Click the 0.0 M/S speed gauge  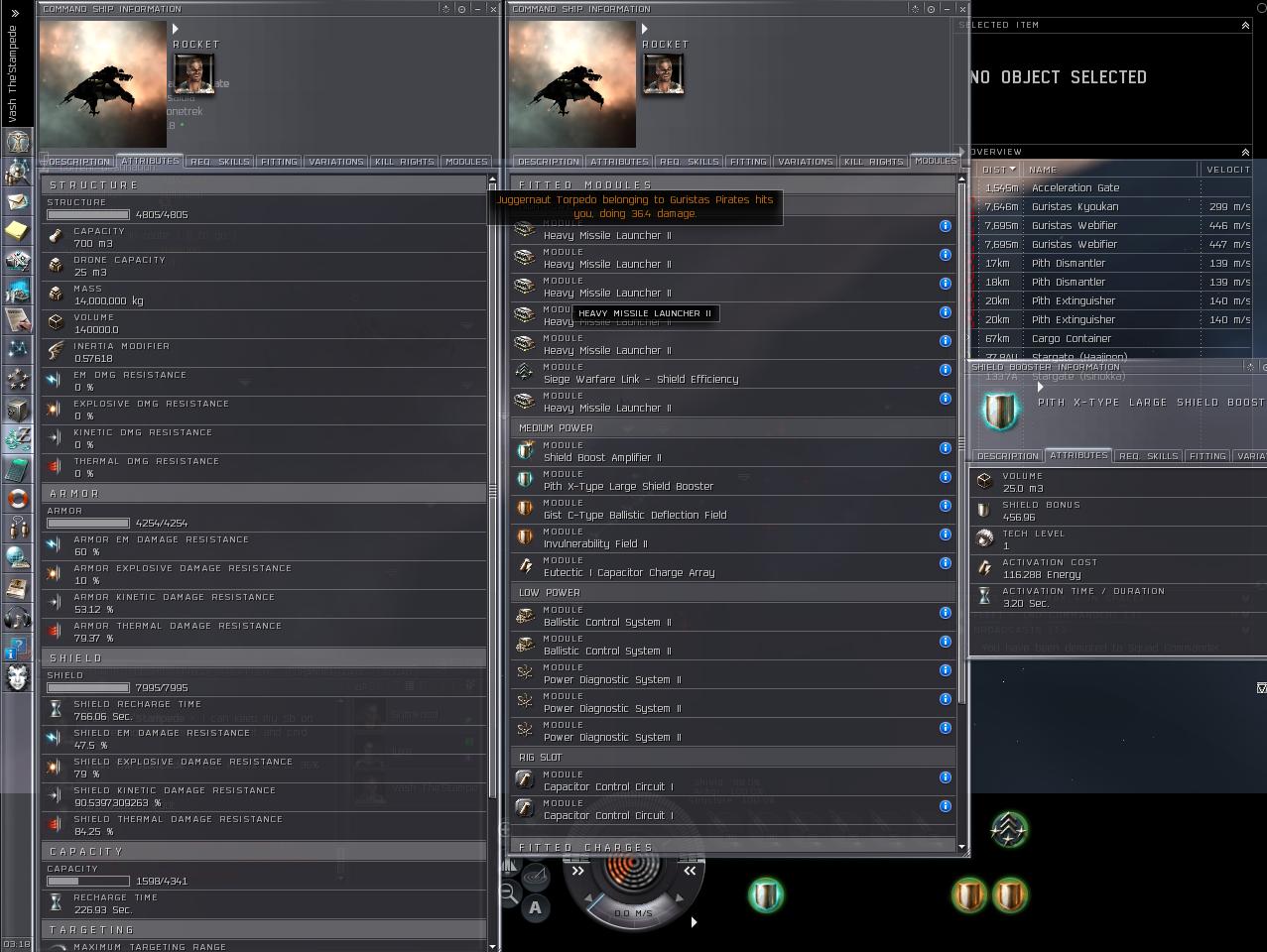[634, 913]
